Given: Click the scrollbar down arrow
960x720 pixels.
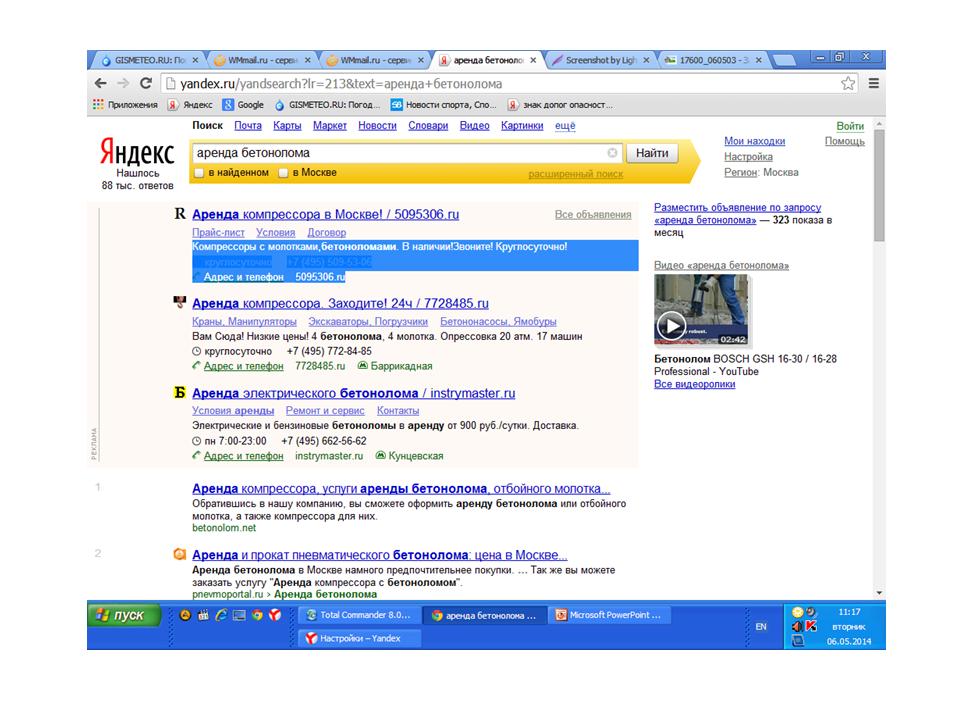Looking at the screenshot, I should click(x=879, y=593).
